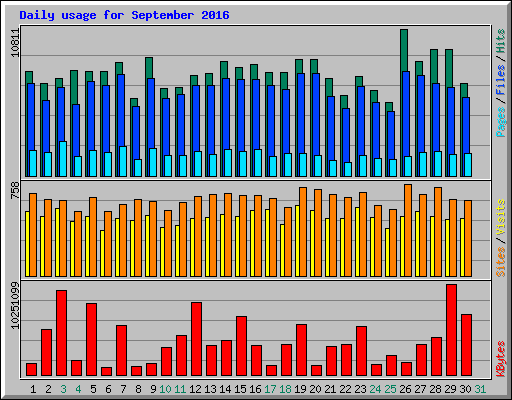This screenshot has height=400, width=512.
Task: Click the cyan pages bar for day 3
Action: (63, 159)
